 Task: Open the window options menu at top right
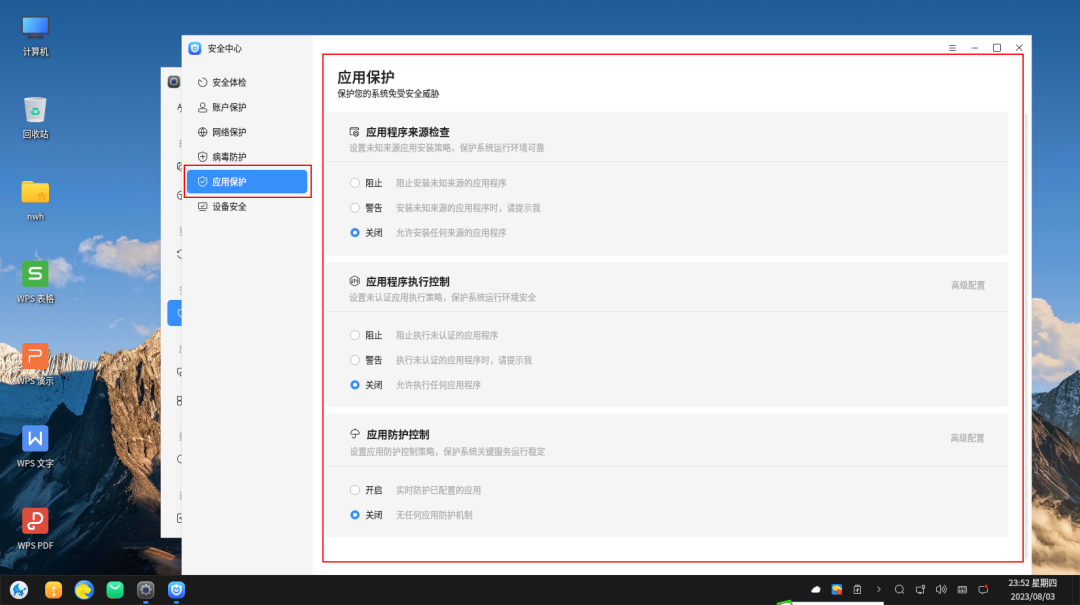[x=951, y=47]
